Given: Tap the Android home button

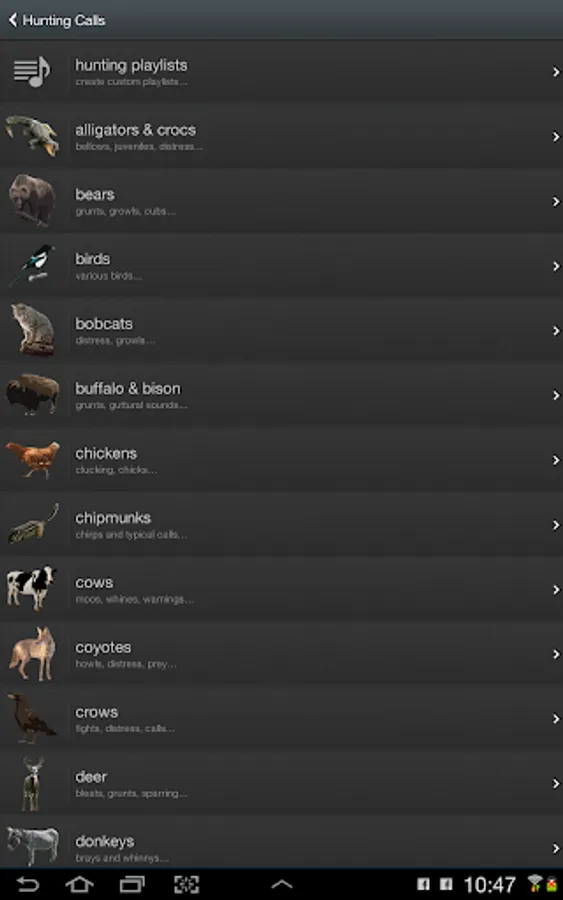Looking at the screenshot, I should (79, 884).
